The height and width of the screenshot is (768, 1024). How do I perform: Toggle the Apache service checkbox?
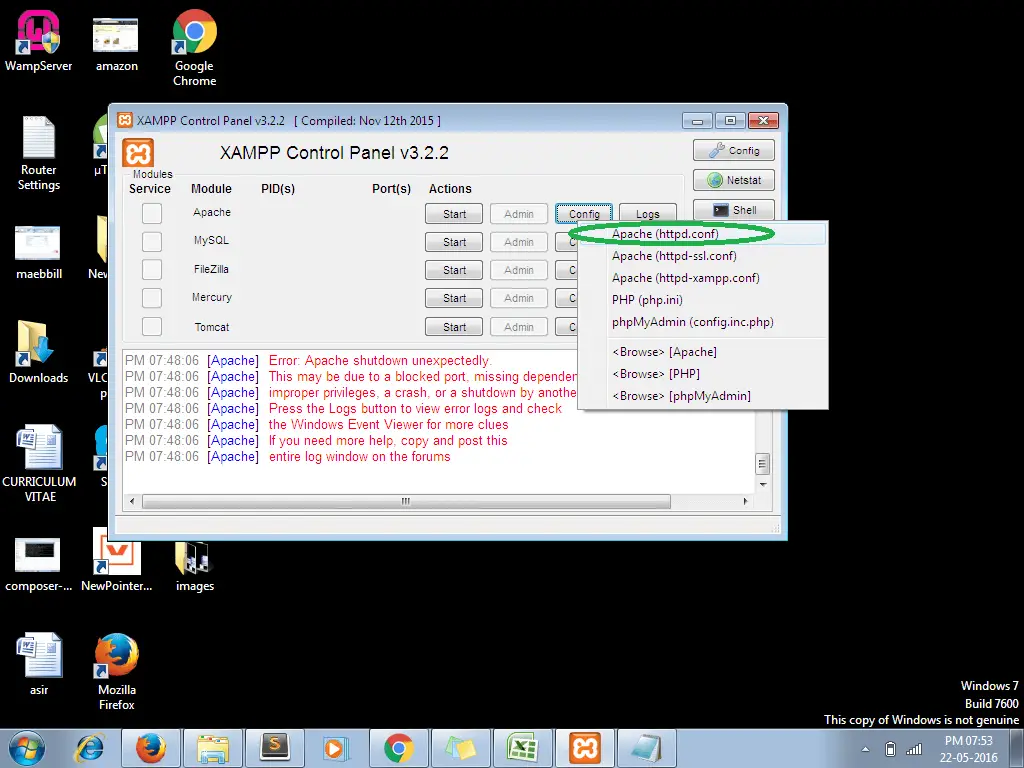[151, 213]
